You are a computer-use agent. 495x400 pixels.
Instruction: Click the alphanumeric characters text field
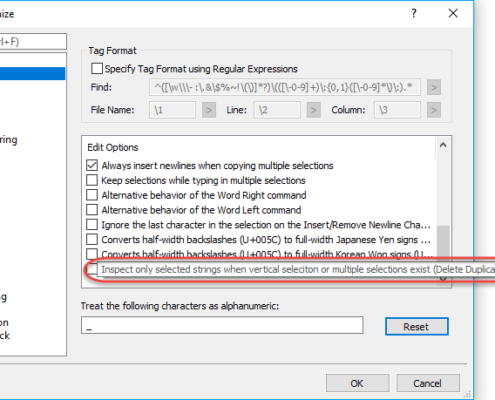coord(222,325)
